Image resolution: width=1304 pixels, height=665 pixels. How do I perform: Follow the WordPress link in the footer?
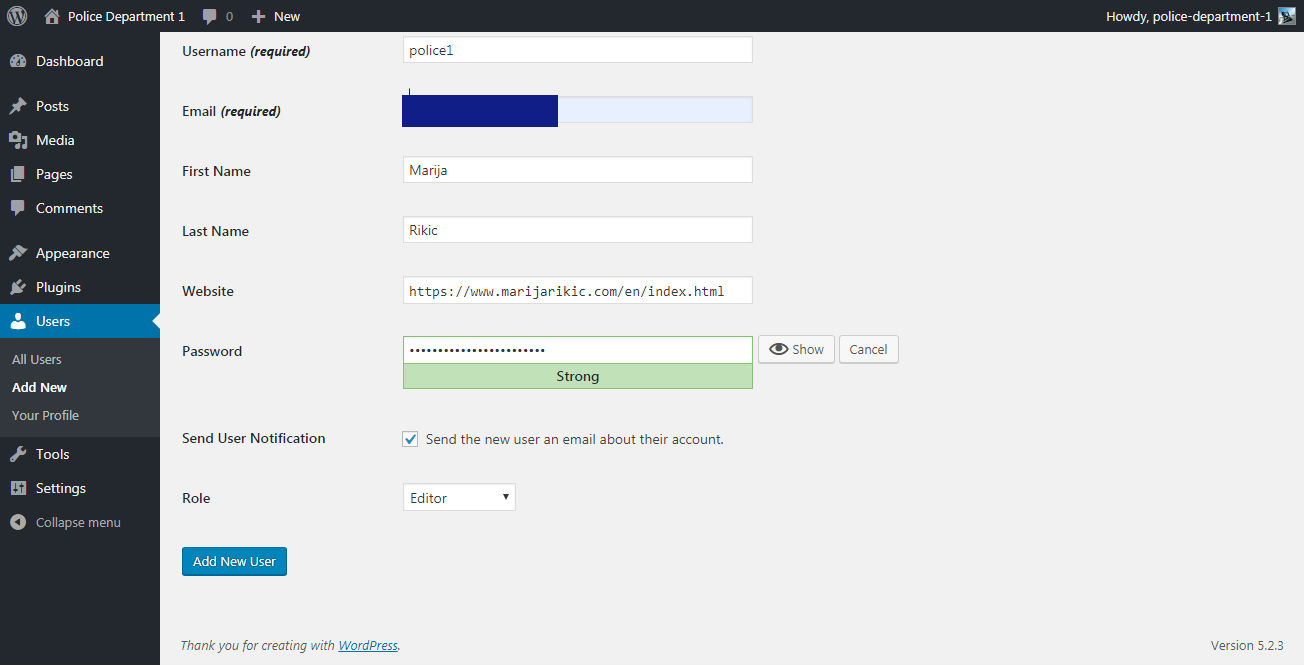pyautogui.click(x=367, y=645)
